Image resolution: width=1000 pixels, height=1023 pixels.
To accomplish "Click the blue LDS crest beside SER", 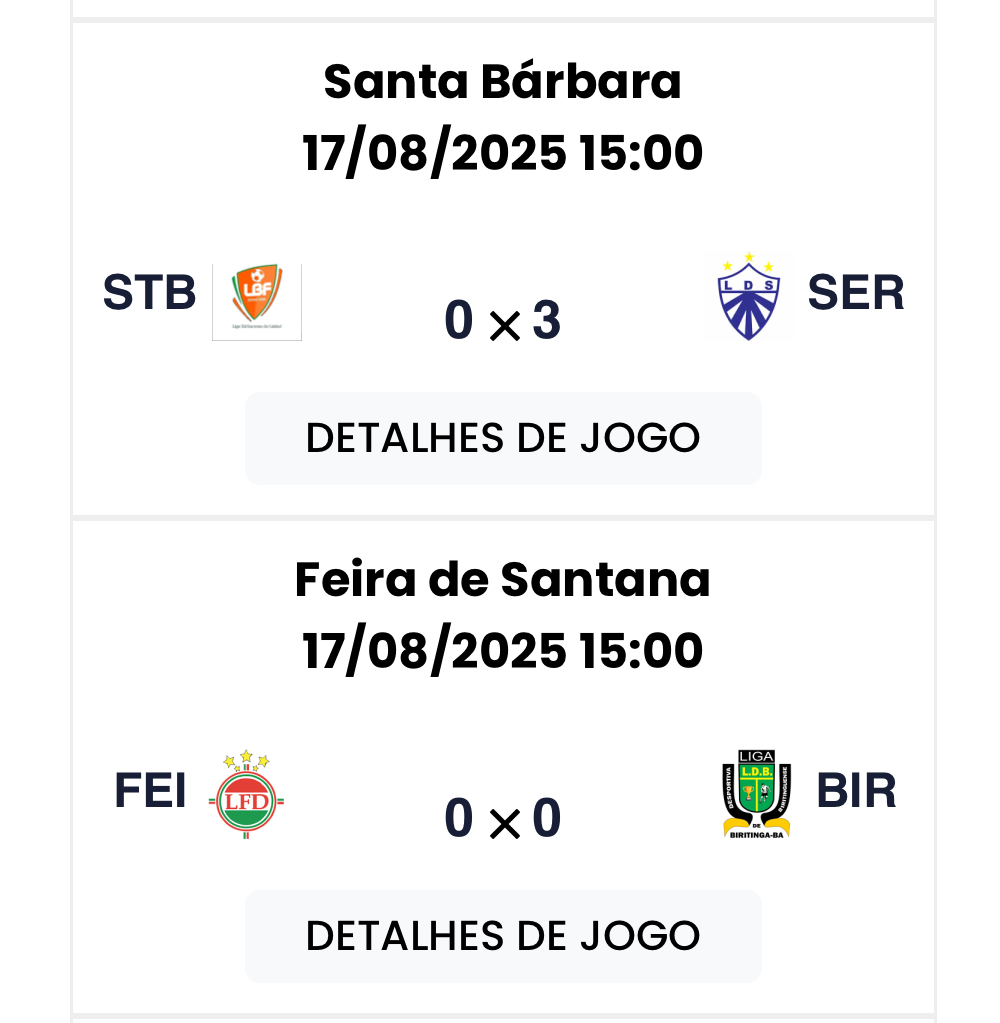I will 749,296.
